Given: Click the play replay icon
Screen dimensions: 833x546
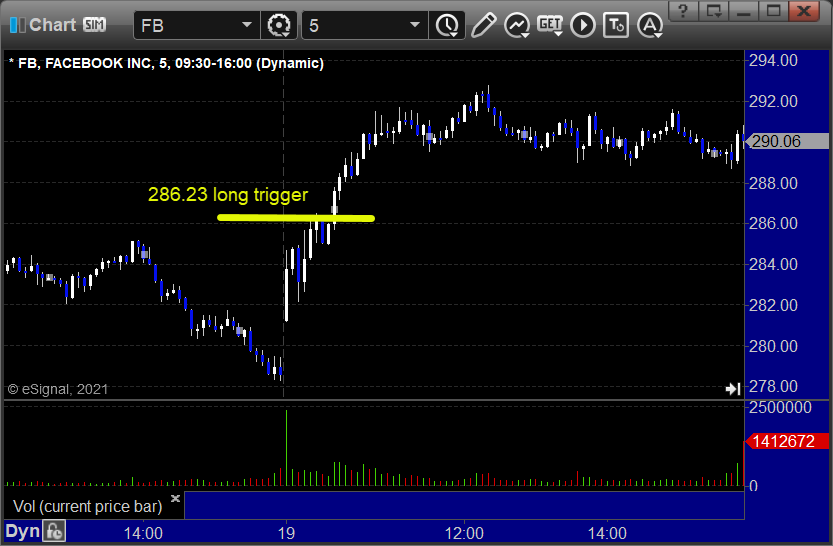Looking at the screenshot, I should point(583,25).
